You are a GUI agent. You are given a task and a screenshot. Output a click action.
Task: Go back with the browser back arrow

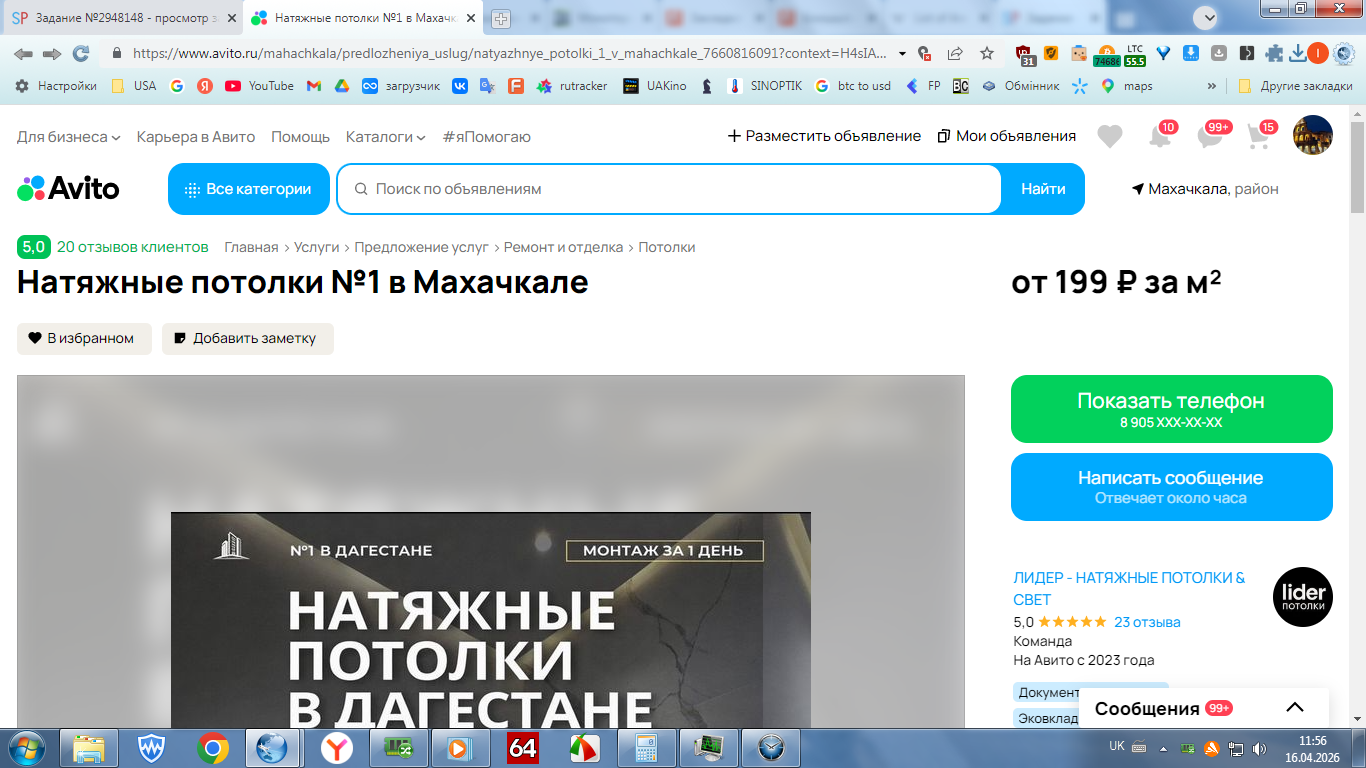click(23, 54)
